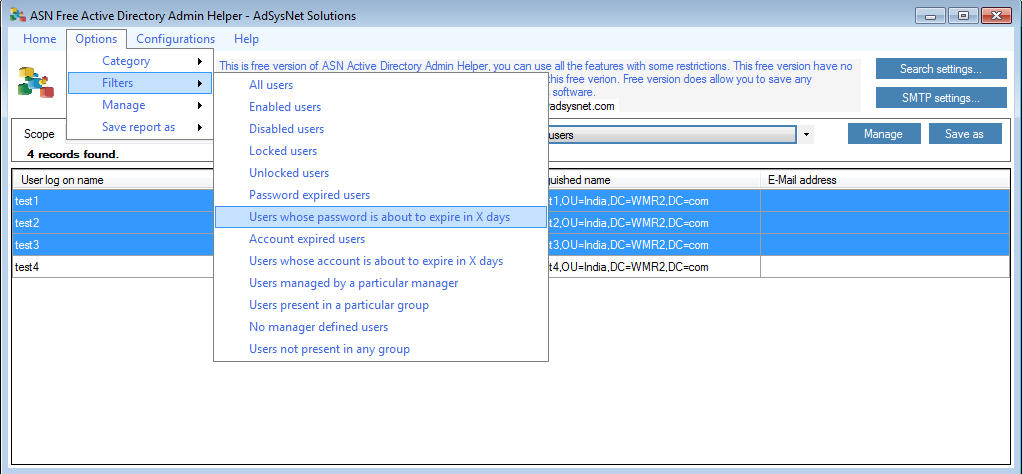Click the empty E-Mail cell for test4
Screen dimensions: 1022x474
(x=885, y=267)
